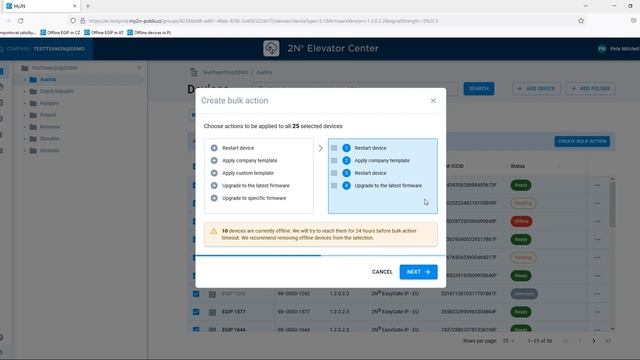Image resolution: width=640 pixels, height=360 pixels.
Task: Click the SEARCH button
Action: click(479, 89)
